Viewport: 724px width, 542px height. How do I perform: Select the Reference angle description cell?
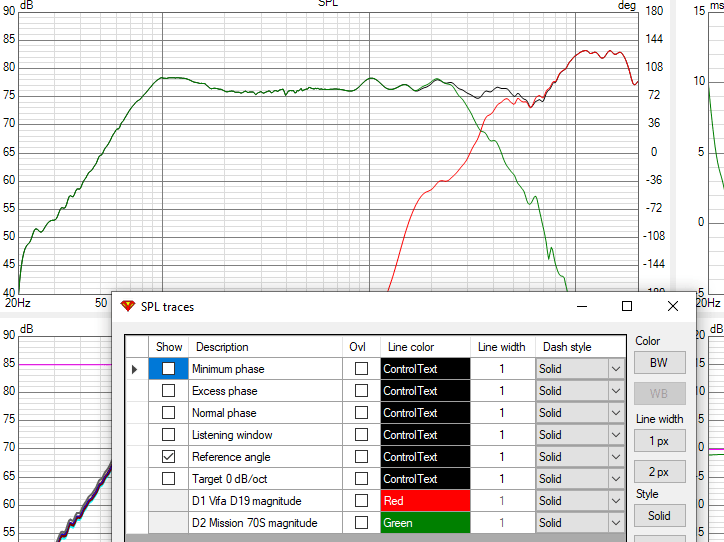click(265, 457)
